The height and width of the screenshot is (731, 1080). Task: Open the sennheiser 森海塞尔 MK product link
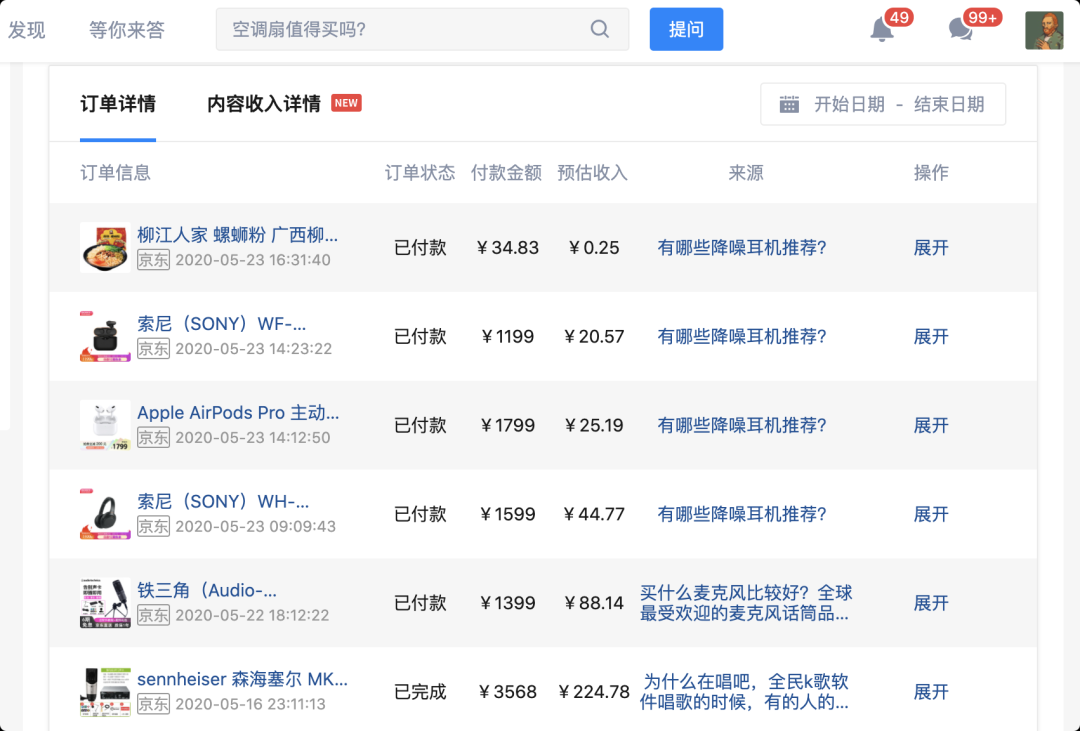tap(242, 679)
